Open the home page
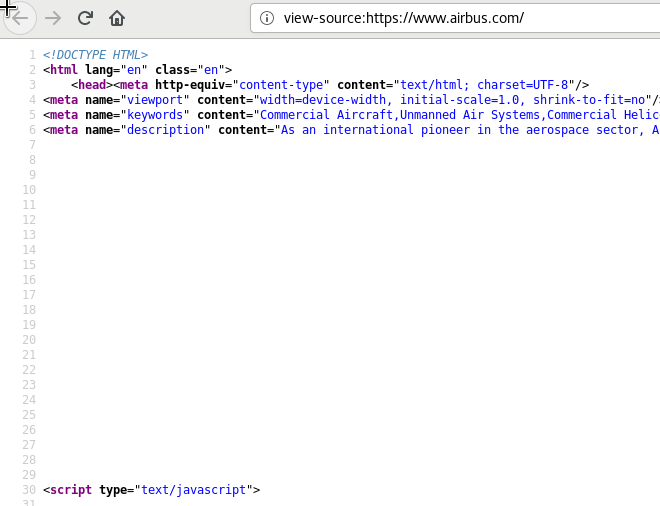660x506 pixels. 117,18
